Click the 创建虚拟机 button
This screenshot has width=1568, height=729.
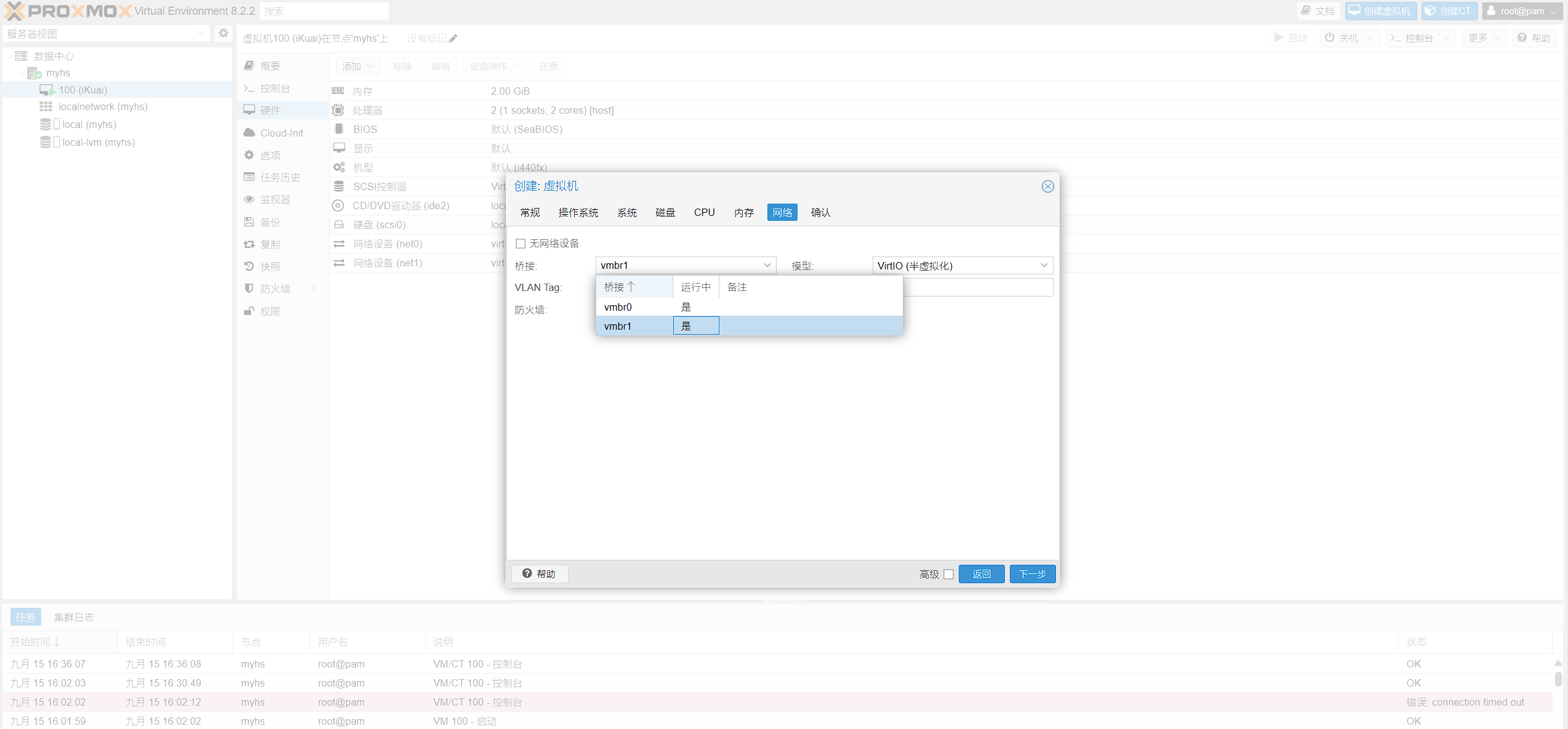click(x=1380, y=10)
